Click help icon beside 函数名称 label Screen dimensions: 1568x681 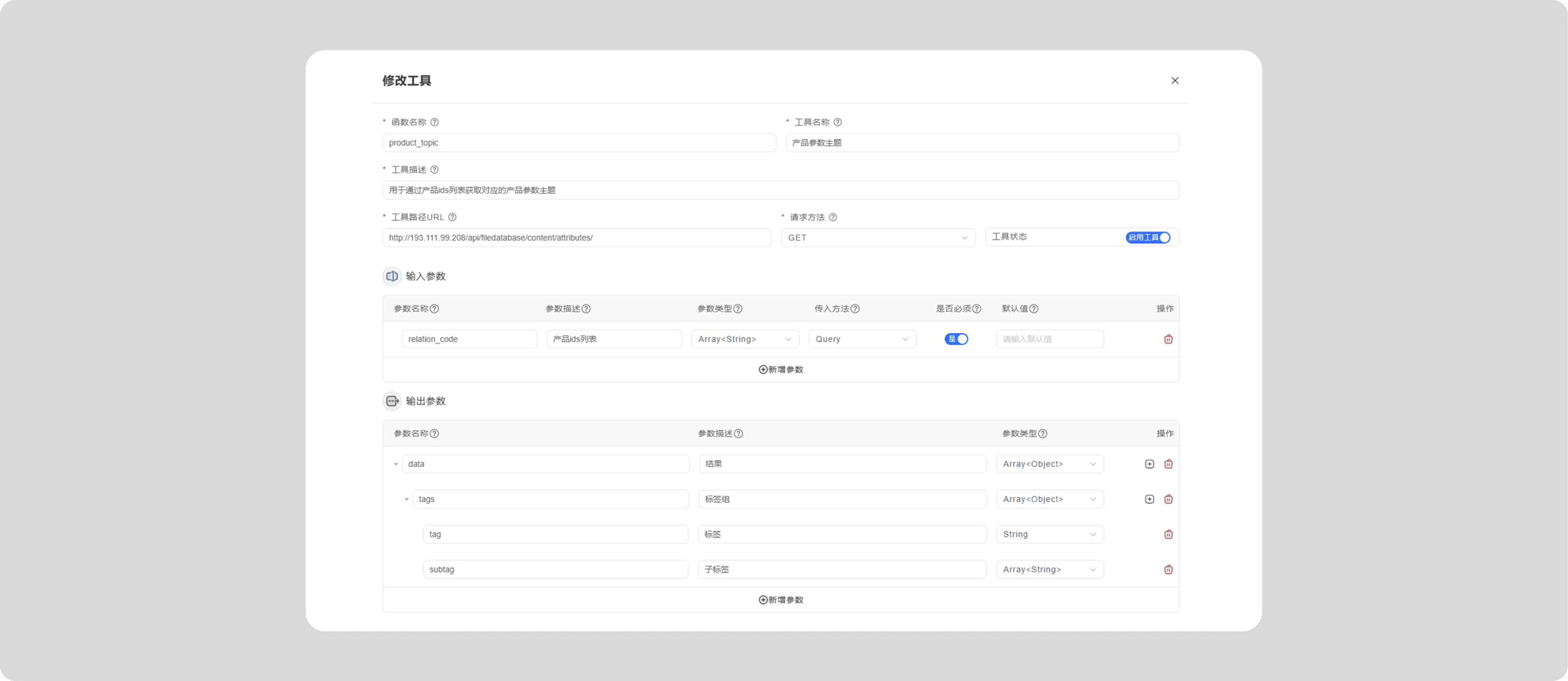coord(434,123)
